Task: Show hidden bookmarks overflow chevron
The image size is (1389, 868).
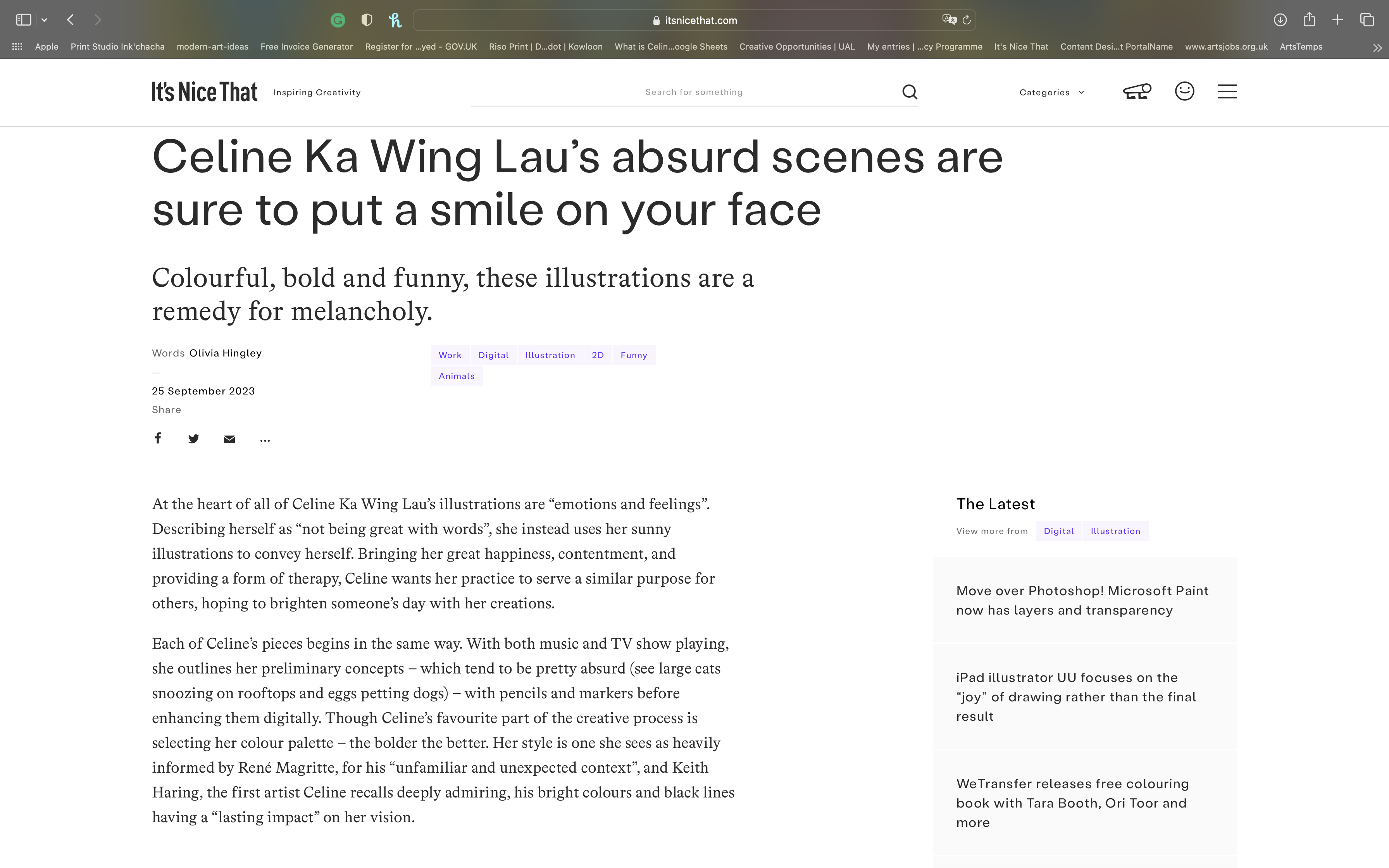Action: point(1377,48)
